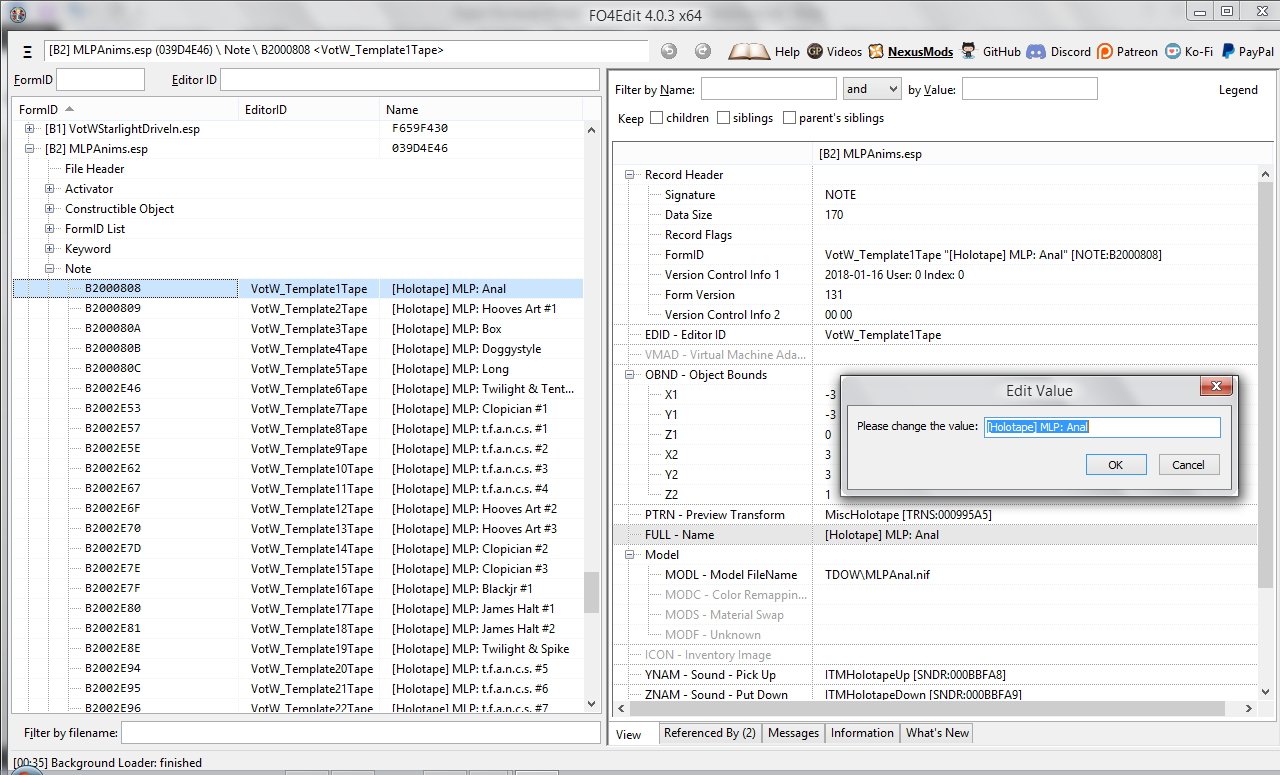Toggle the Keep siblings checkbox

point(724,118)
